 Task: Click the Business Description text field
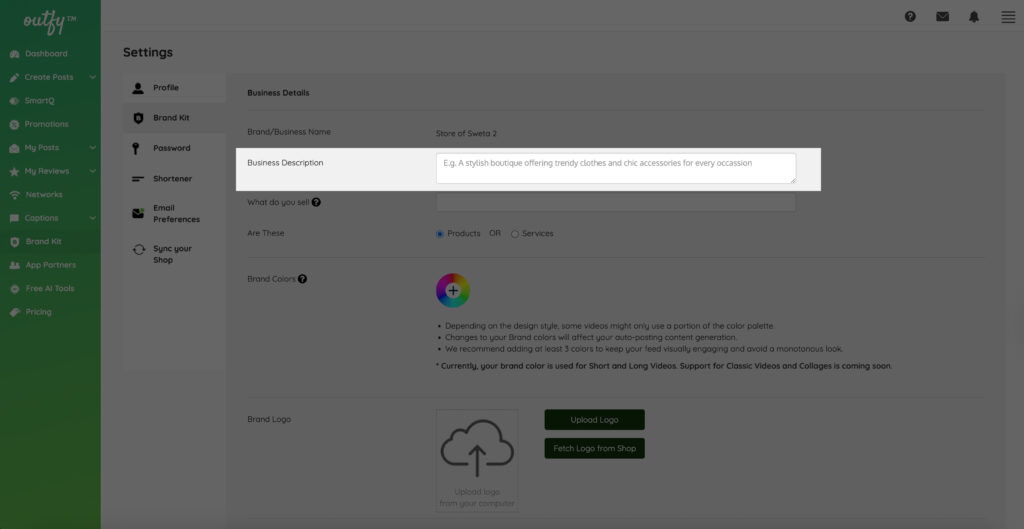(615, 168)
